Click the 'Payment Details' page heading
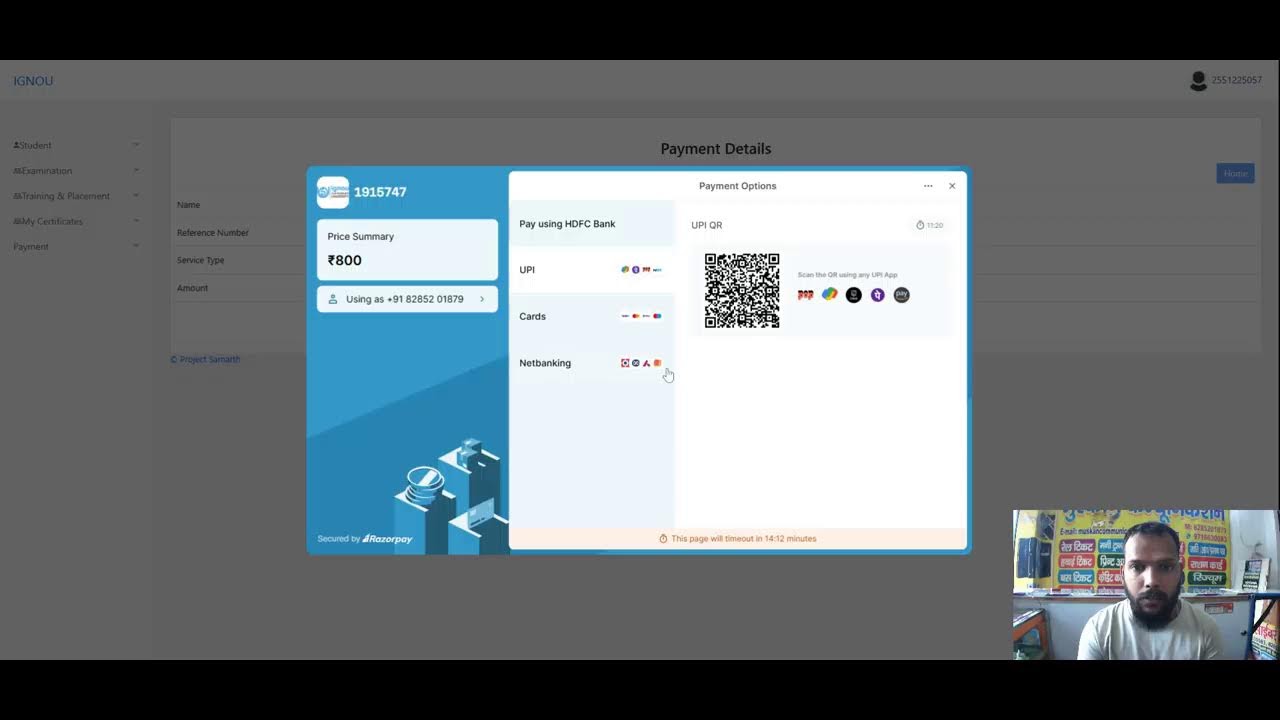This screenshot has height=720, width=1280. 716,149
